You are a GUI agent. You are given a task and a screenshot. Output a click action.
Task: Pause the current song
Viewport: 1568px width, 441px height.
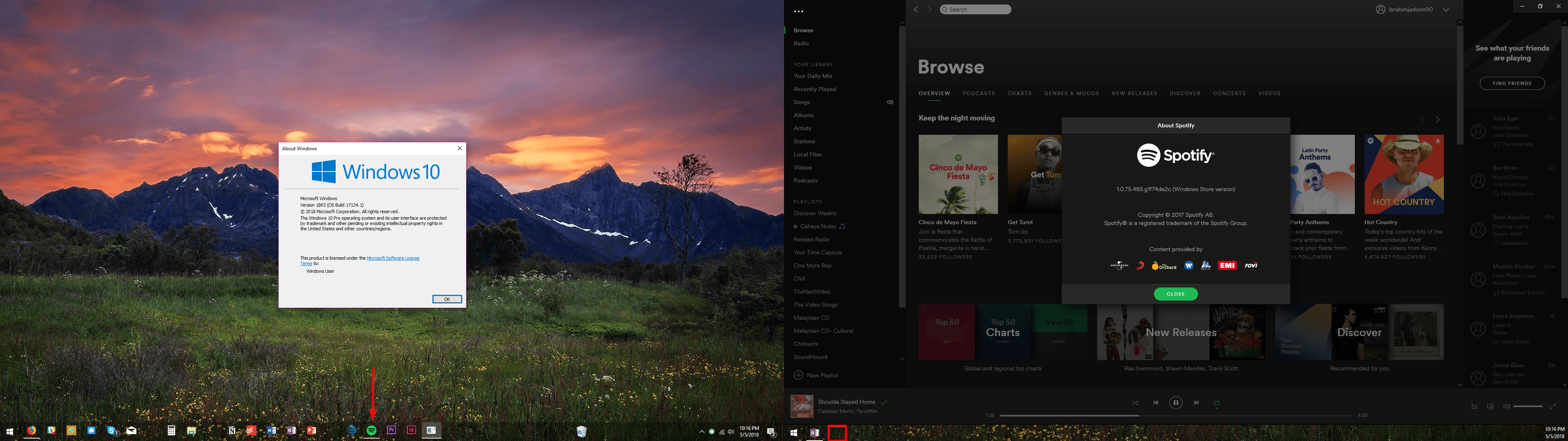coord(1176,403)
